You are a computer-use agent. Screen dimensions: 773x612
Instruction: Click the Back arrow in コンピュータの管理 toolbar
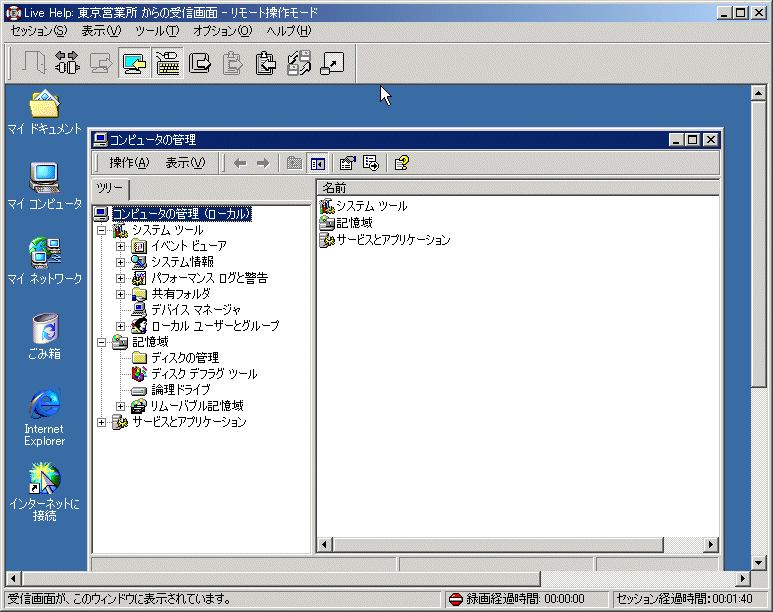coord(240,163)
